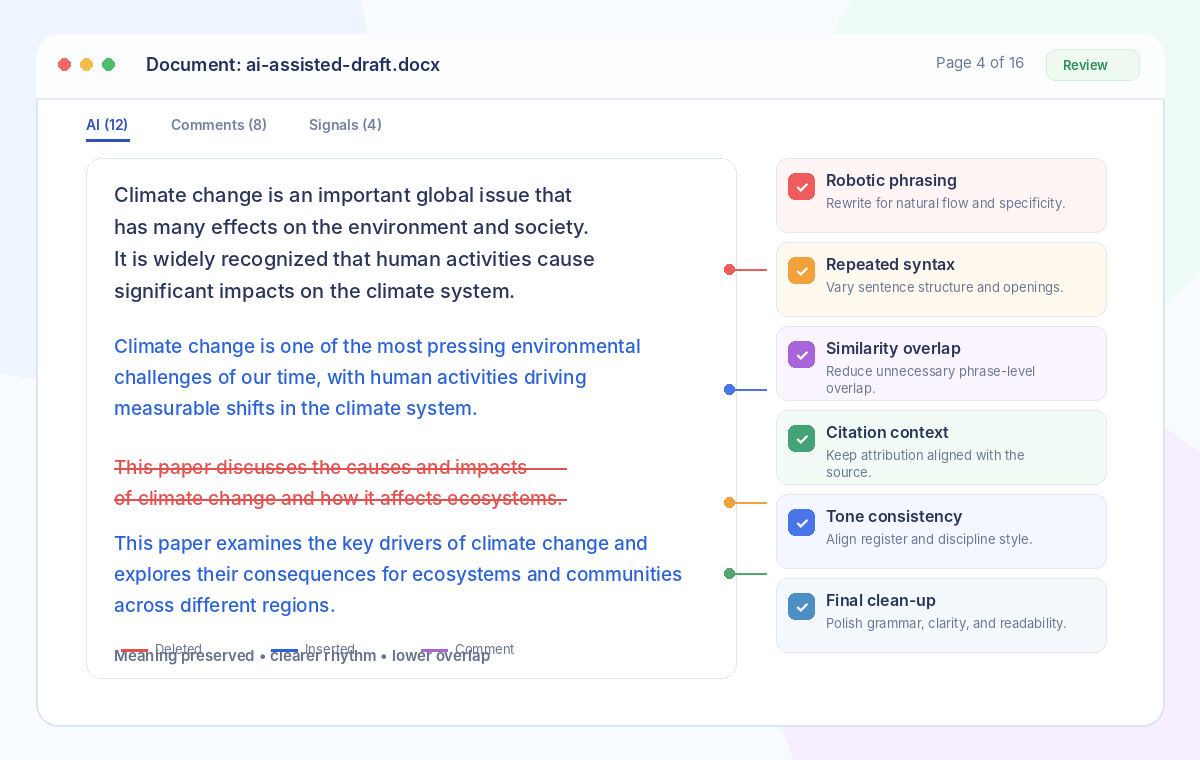Select the green annotation marker dot
Viewport: 1200px width, 760px height.
coord(729,574)
